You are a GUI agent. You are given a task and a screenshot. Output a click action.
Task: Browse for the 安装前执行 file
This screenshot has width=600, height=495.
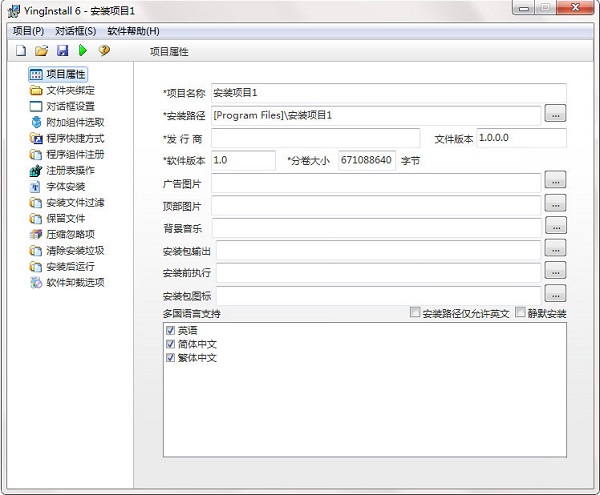click(x=555, y=270)
